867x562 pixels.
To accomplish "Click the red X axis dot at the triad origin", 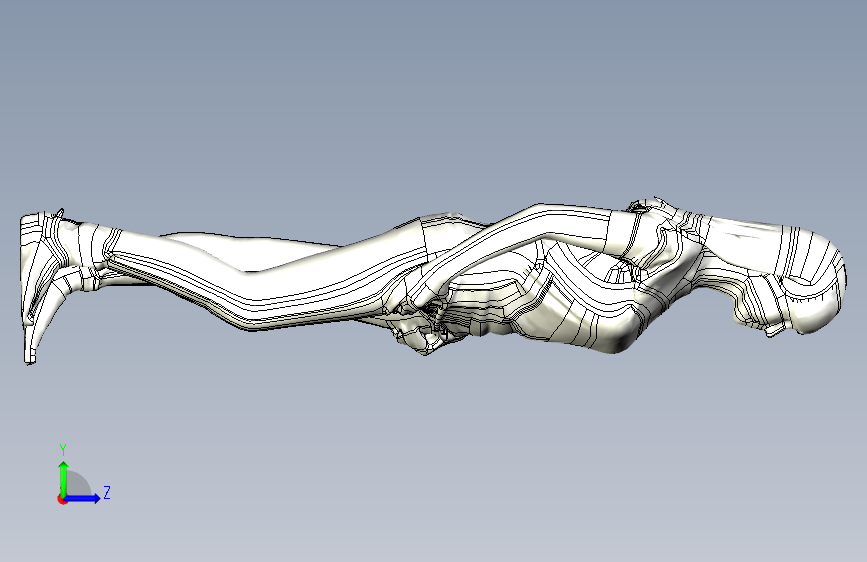I will pyautogui.click(x=62, y=499).
